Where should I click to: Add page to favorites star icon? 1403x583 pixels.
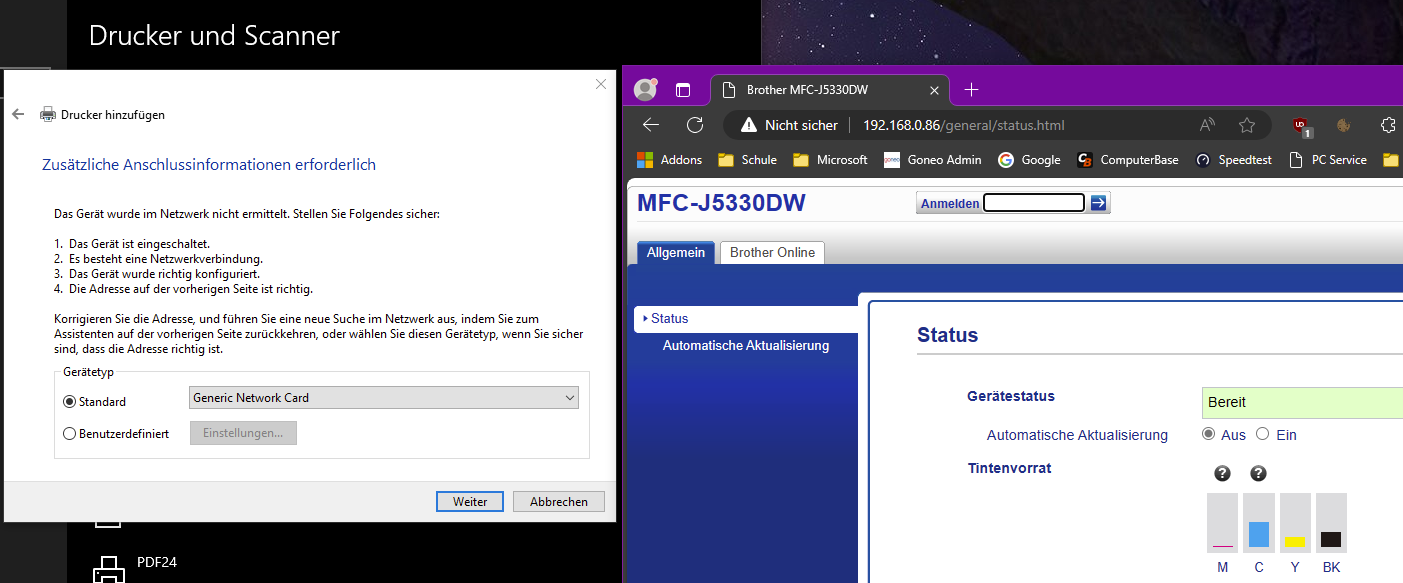(1247, 125)
